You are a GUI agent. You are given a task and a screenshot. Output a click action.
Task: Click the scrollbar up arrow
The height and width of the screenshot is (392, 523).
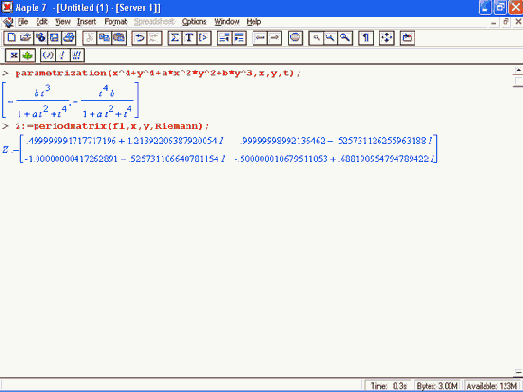click(x=518, y=70)
